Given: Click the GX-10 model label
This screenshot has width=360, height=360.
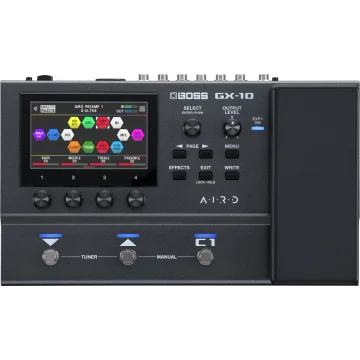Looking at the screenshot, I should (234, 96).
